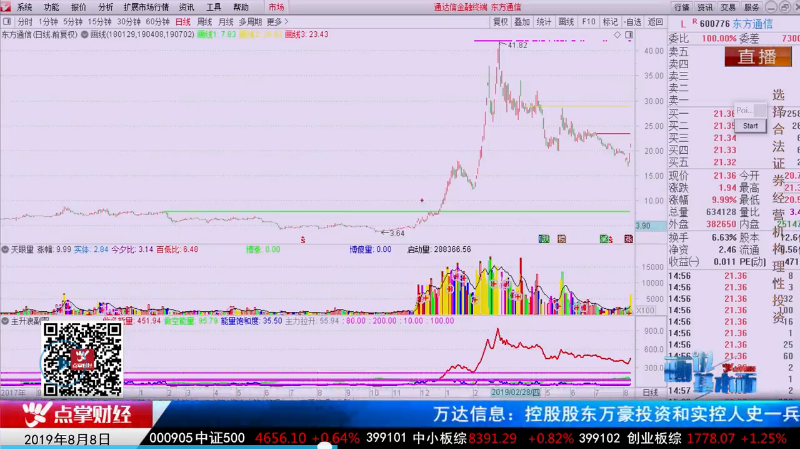Switch chart to 分时 view

click(25, 22)
